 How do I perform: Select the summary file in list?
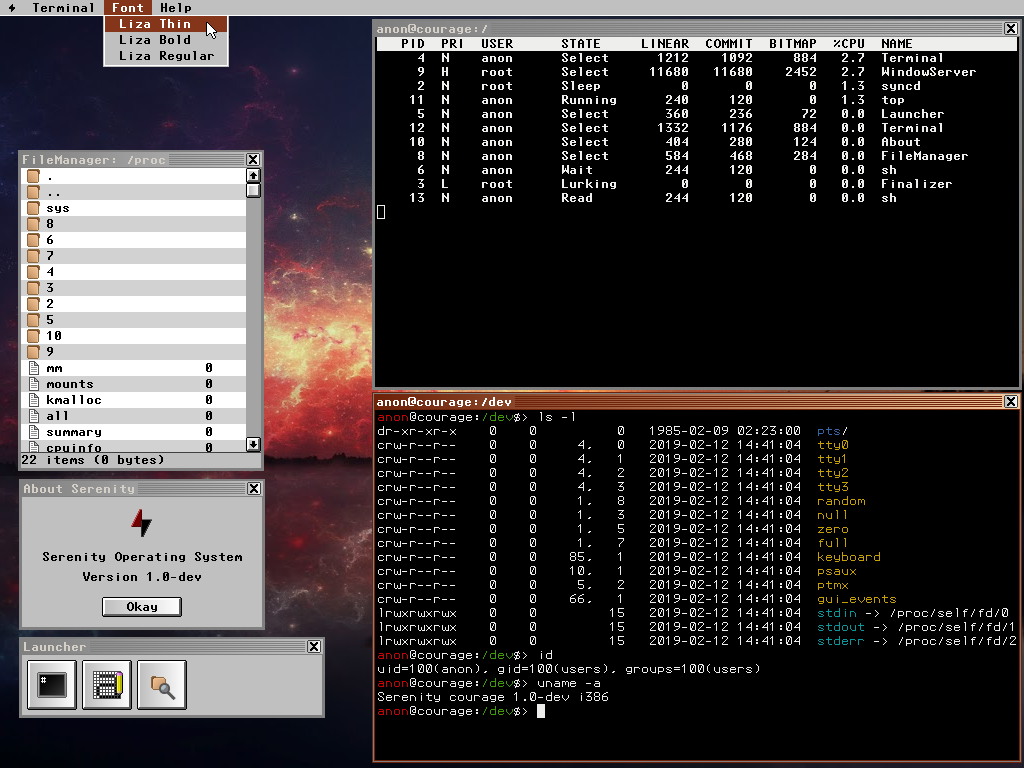click(x=73, y=432)
